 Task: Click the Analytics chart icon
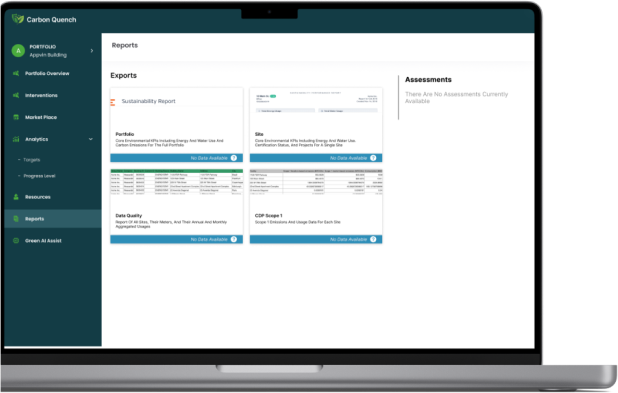[16, 139]
